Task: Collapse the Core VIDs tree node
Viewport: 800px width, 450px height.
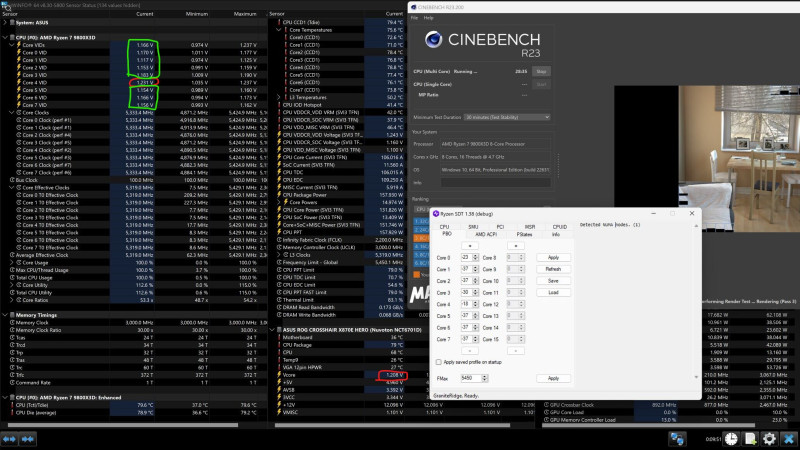Action: click(12, 45)
